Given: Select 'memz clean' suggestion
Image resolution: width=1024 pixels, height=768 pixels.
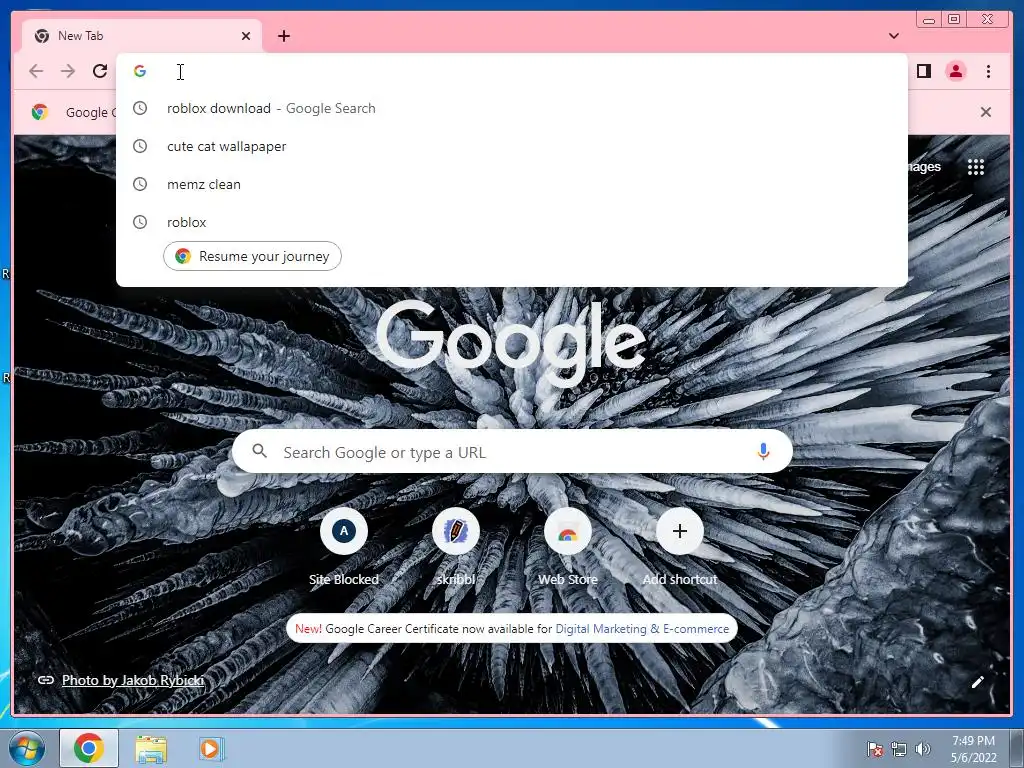Looking at the screenshot, I should [511, 184].
